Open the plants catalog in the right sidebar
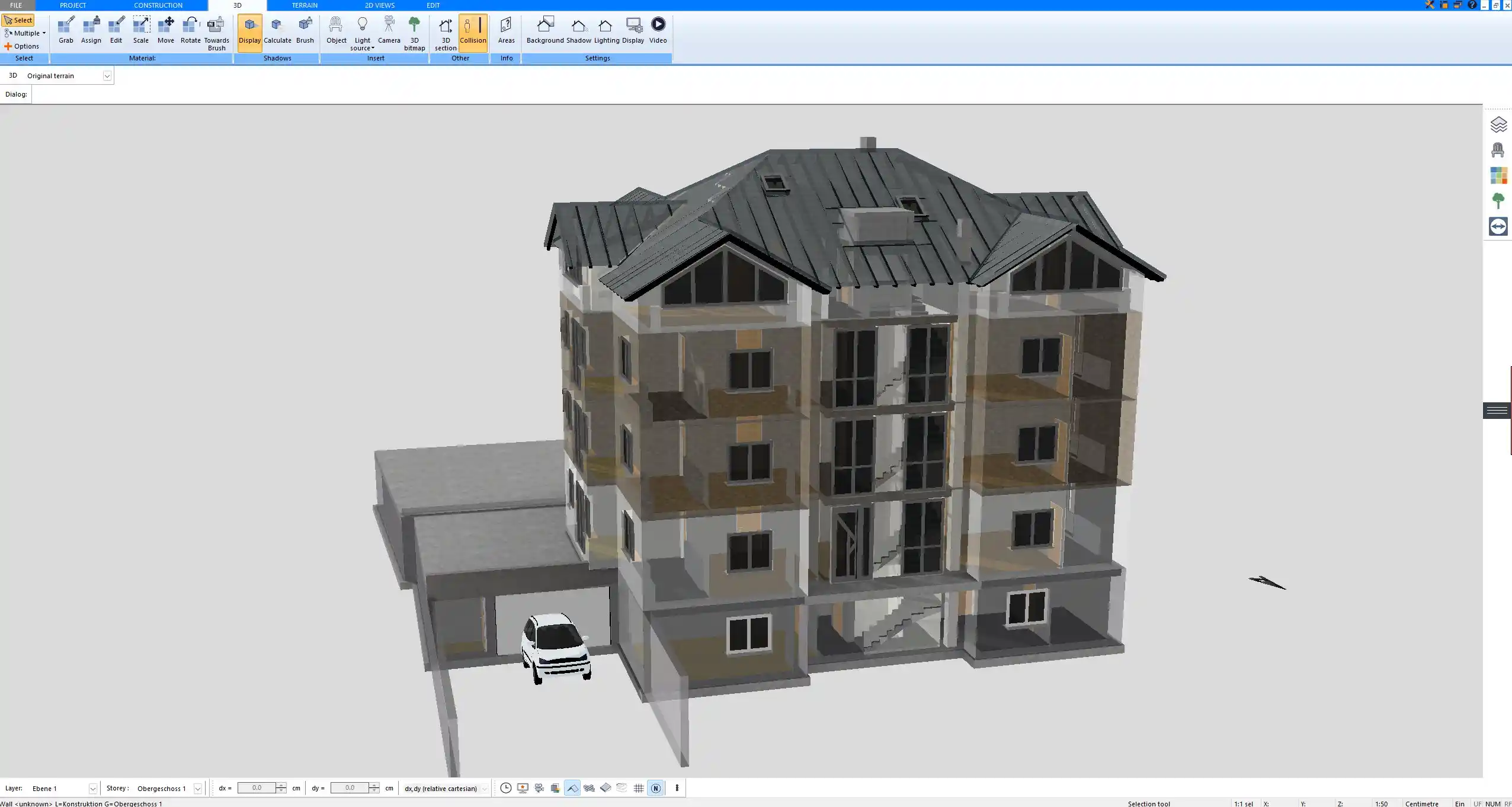 (x=1498, y=200)
